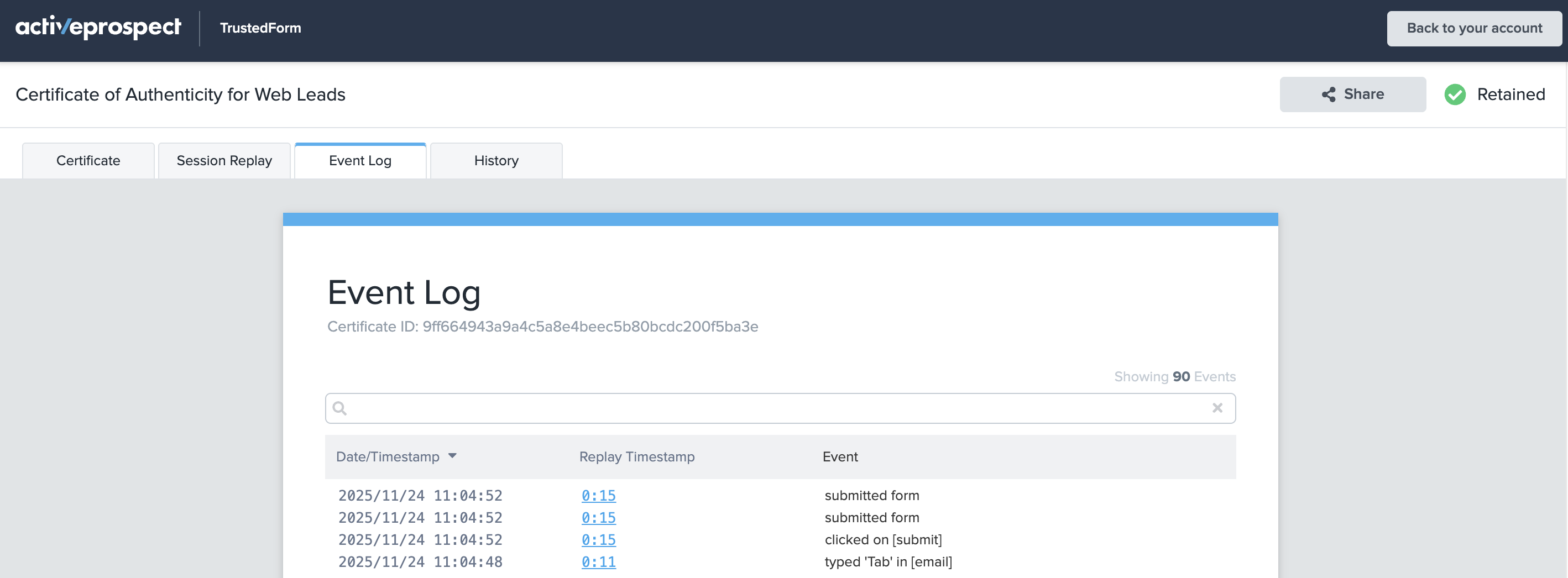Open the Certificate tab
The image size is (1568, 578).
88,161
